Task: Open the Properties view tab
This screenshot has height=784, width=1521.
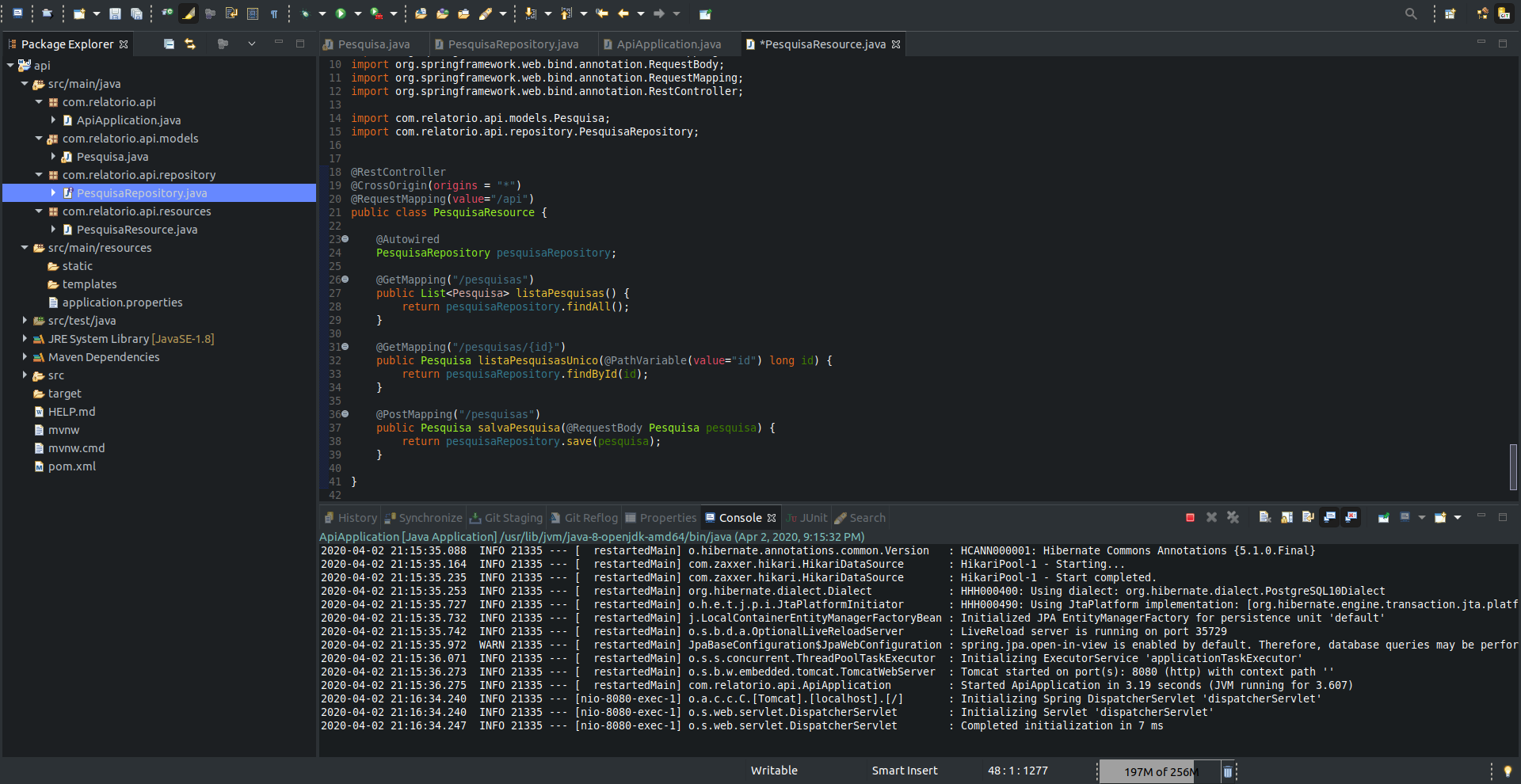Action: tap(661, 518)
